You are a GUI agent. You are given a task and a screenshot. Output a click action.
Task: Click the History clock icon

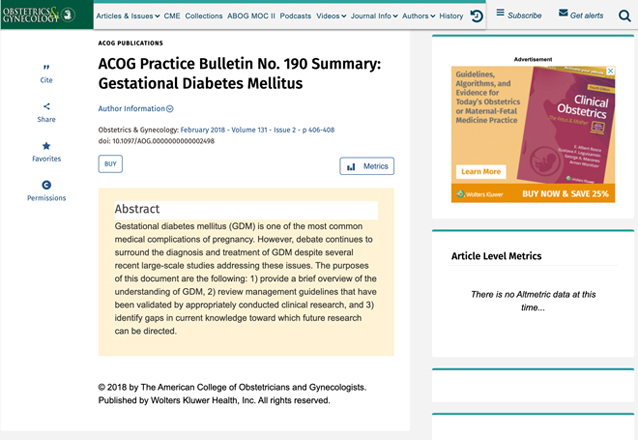coord(476,16)
